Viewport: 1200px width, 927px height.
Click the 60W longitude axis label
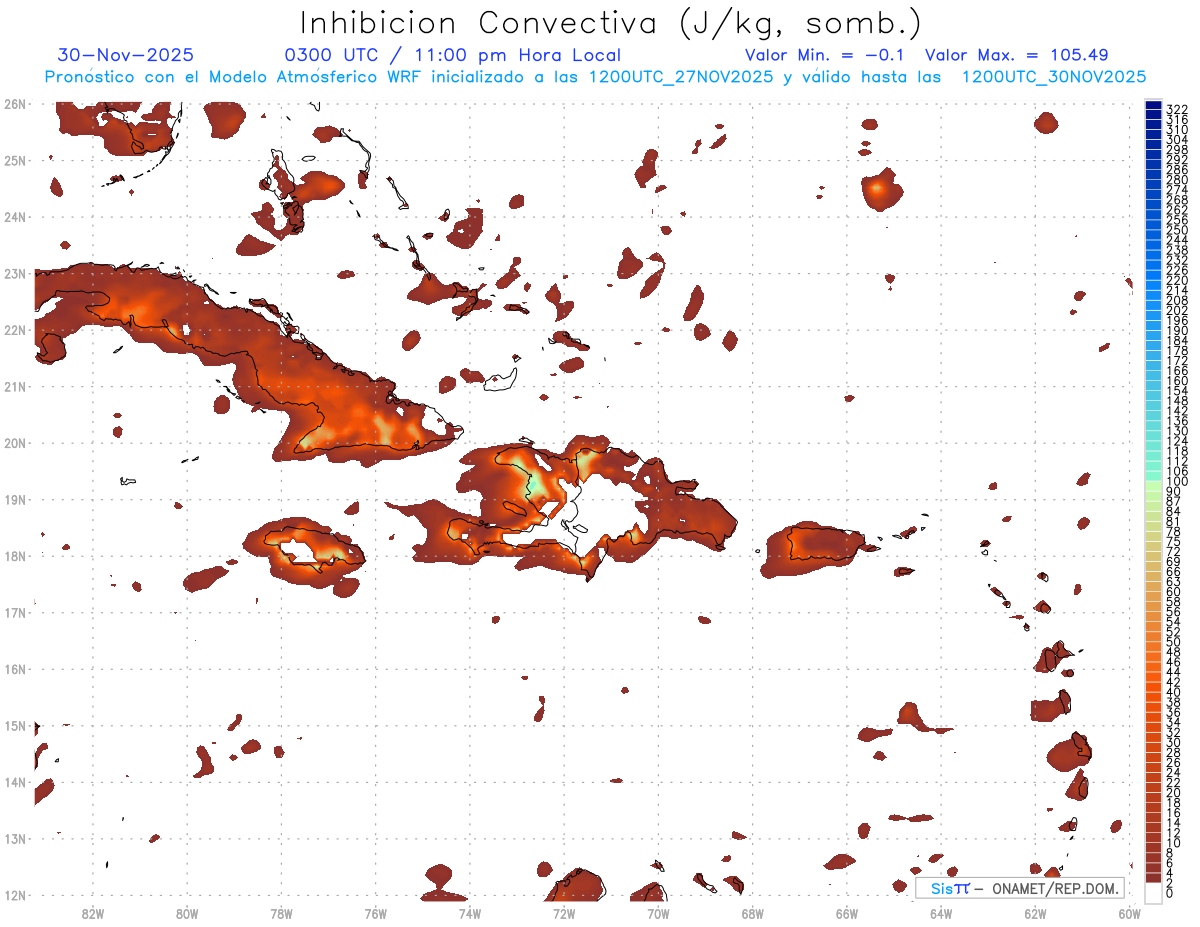pos(1129,913)
